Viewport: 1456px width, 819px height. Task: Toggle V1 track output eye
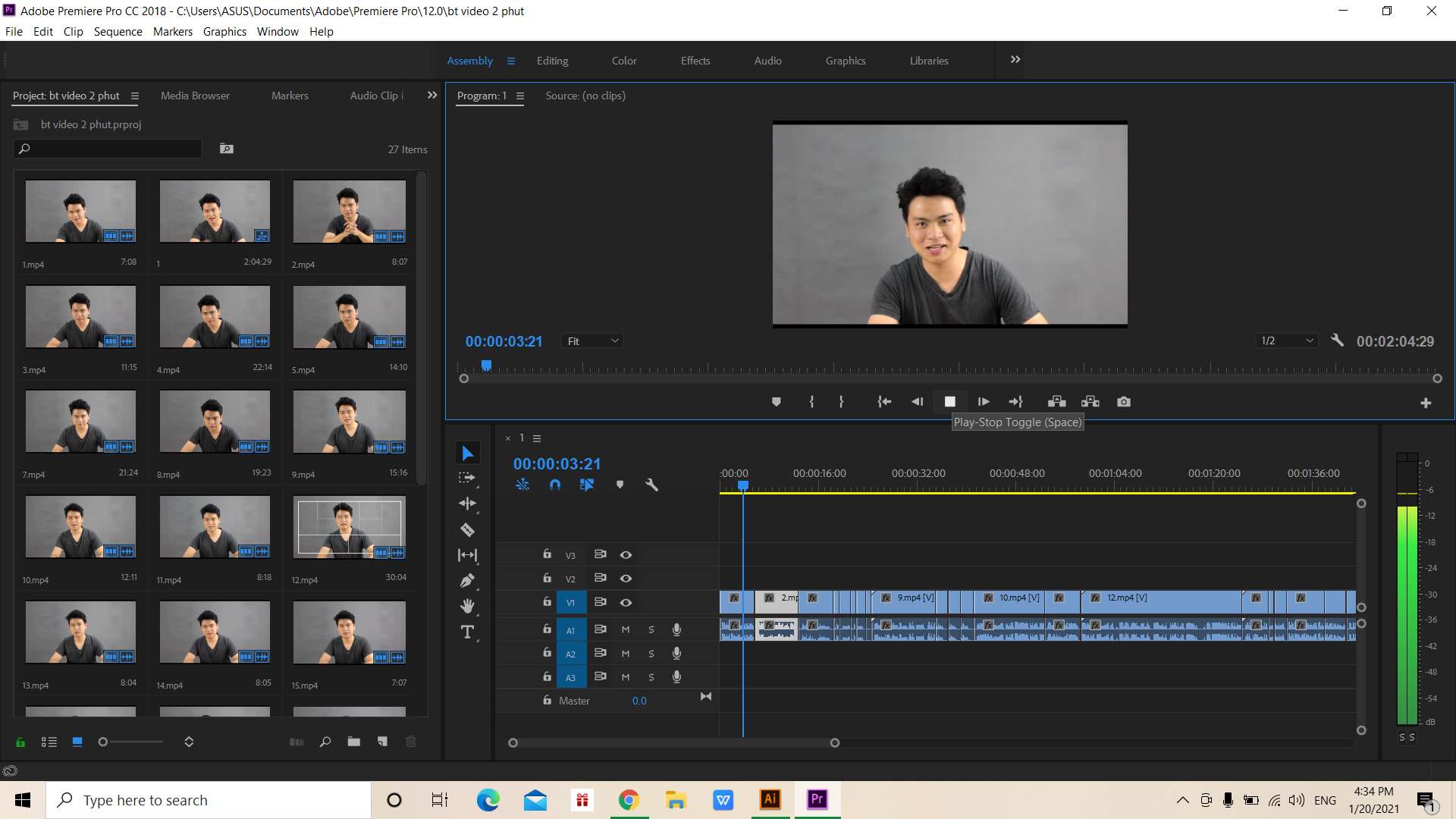[626, 603]
